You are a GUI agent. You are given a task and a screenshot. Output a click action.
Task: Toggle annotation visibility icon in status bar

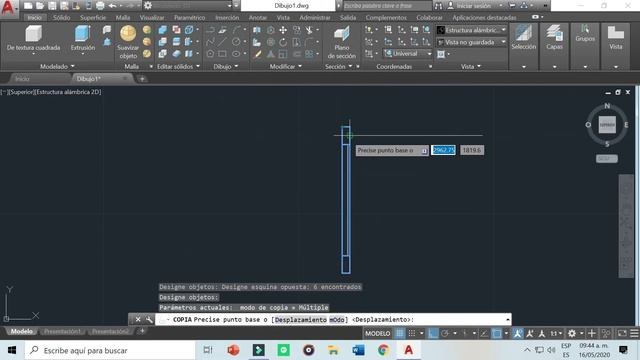pos(518,333)
